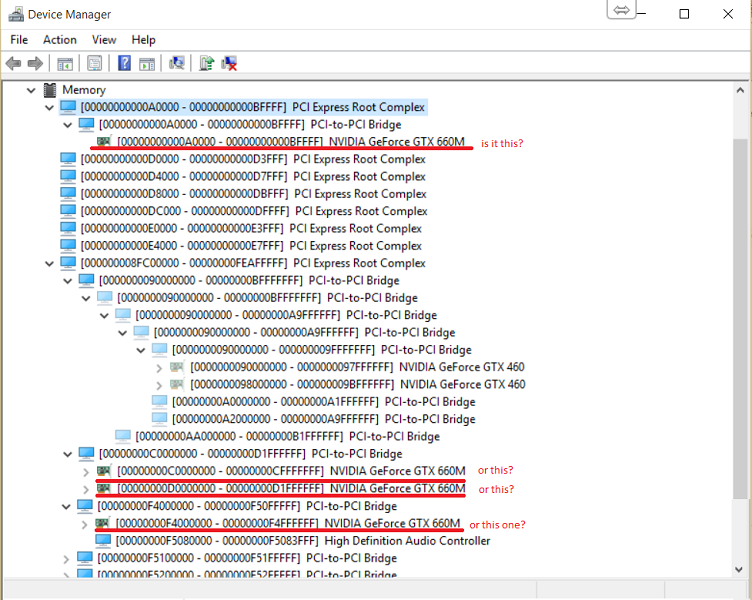Toggle the Show/Hide Action Pane icon

point(147,63)
